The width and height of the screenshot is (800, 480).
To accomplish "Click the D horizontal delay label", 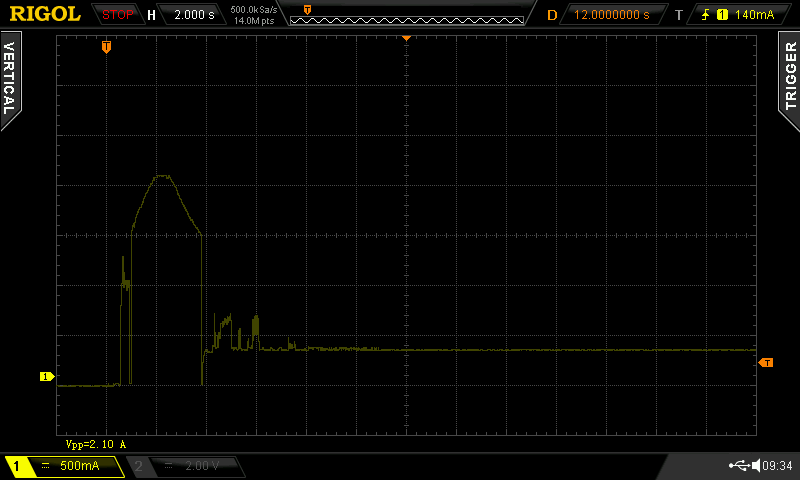I will point(552,15).
